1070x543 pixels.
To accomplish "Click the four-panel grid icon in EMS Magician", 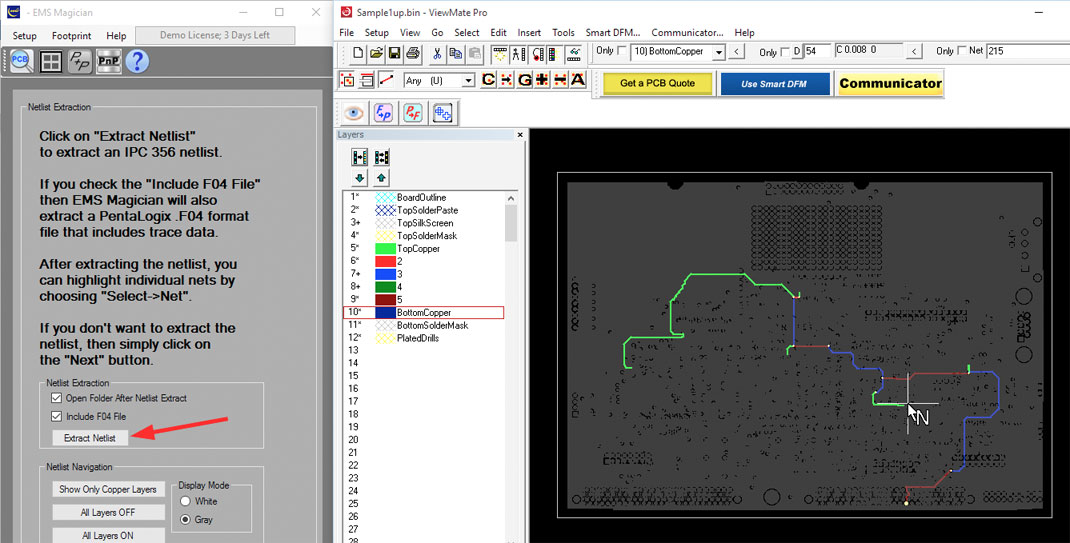I will [51, 61].
